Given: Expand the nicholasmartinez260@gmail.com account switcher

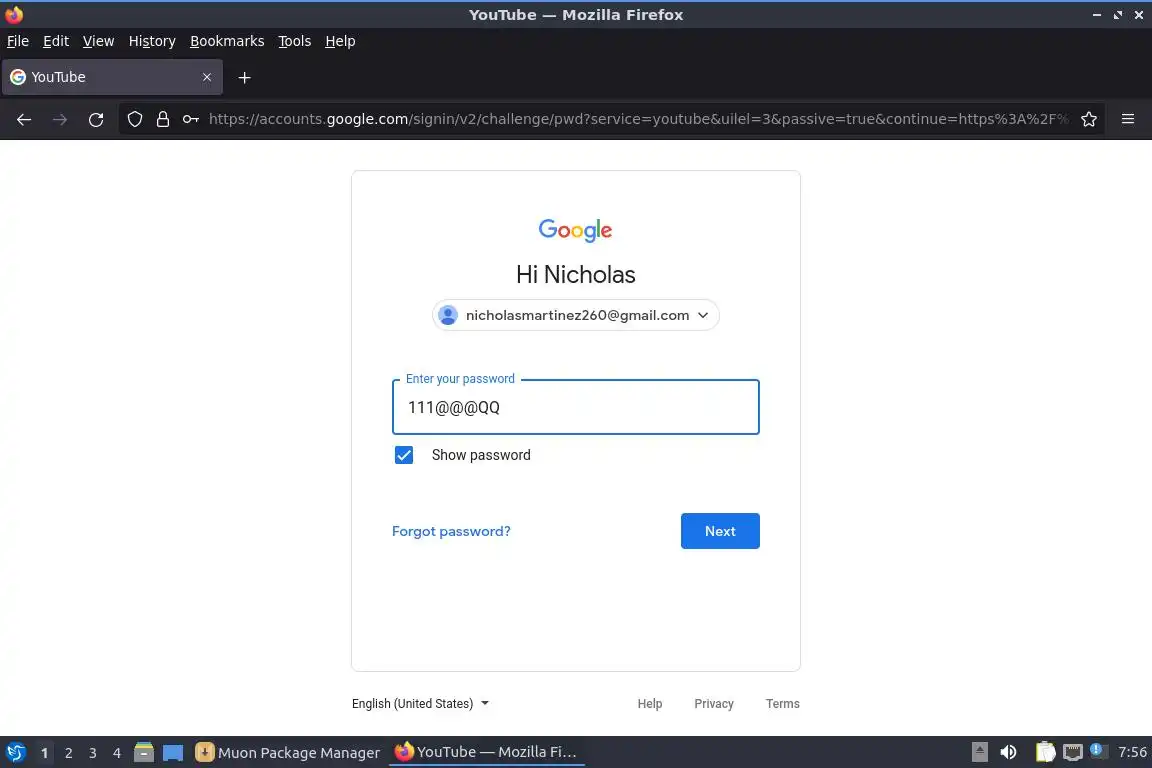Looking at the screenshot, I should (x=575, y=315).
